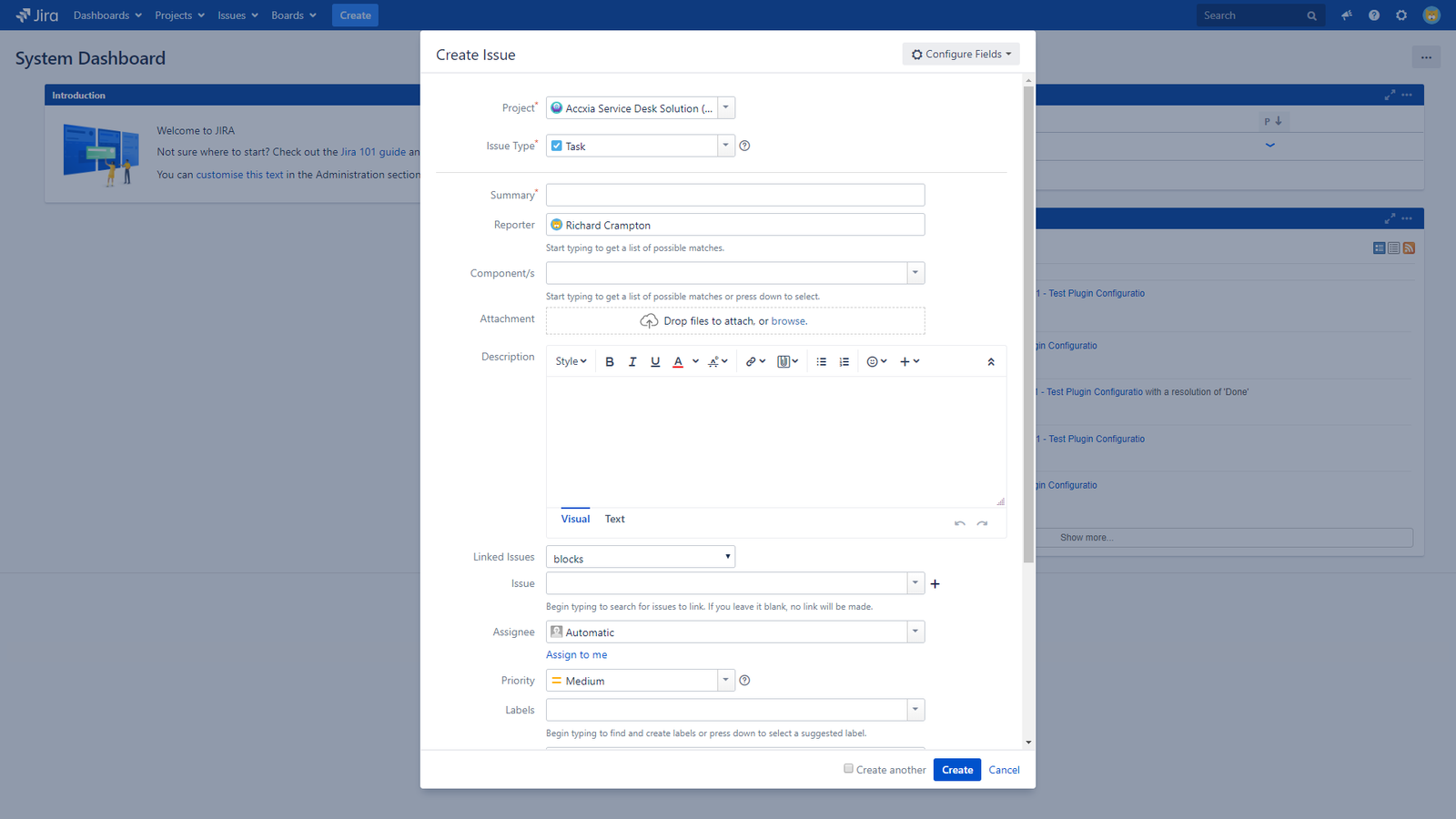Open the feedback megaphone icon
1456x819 pixels.
point(1347,15)
